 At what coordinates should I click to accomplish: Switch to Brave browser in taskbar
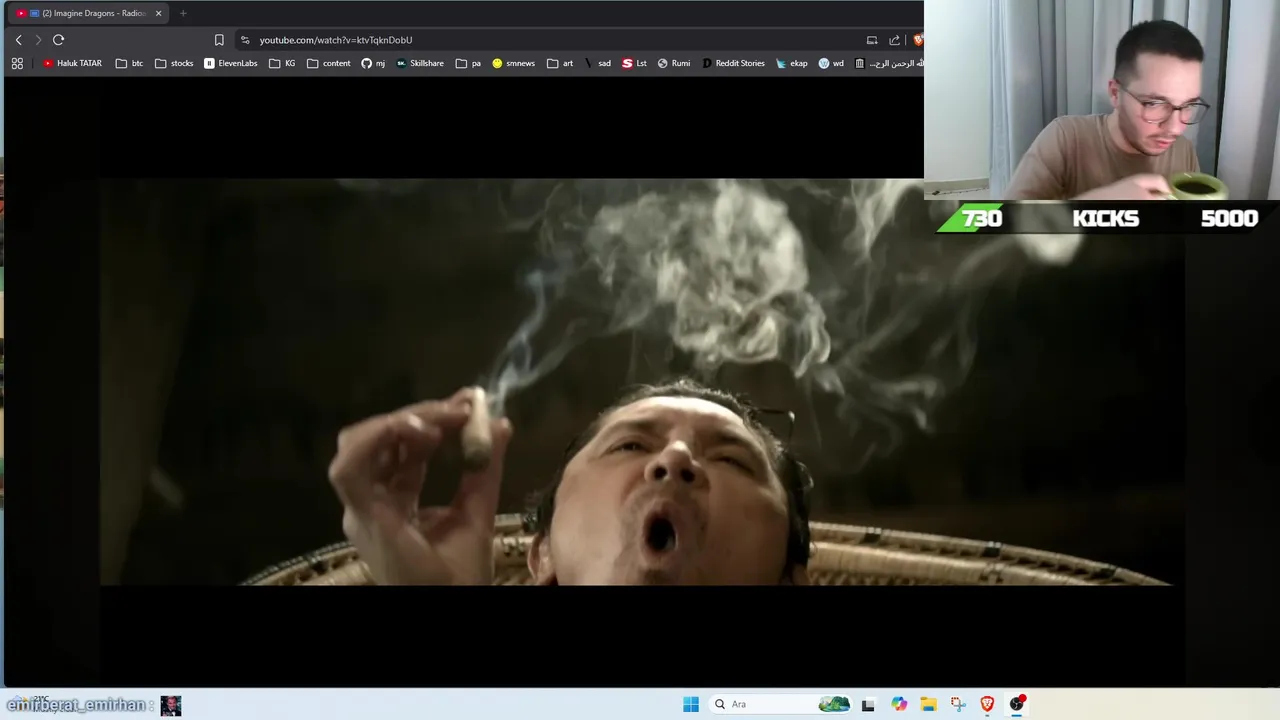[987, 704]
